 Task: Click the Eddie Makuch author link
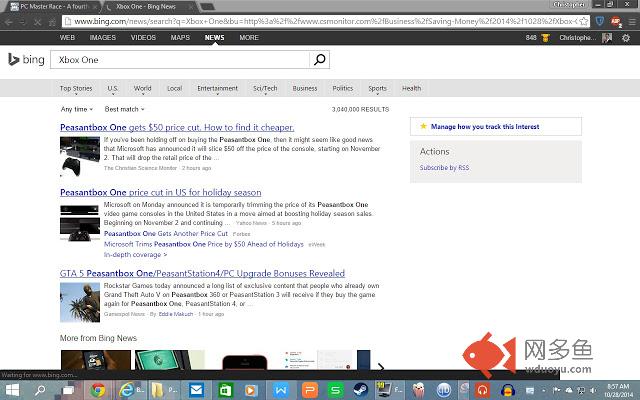click(176, 314)
